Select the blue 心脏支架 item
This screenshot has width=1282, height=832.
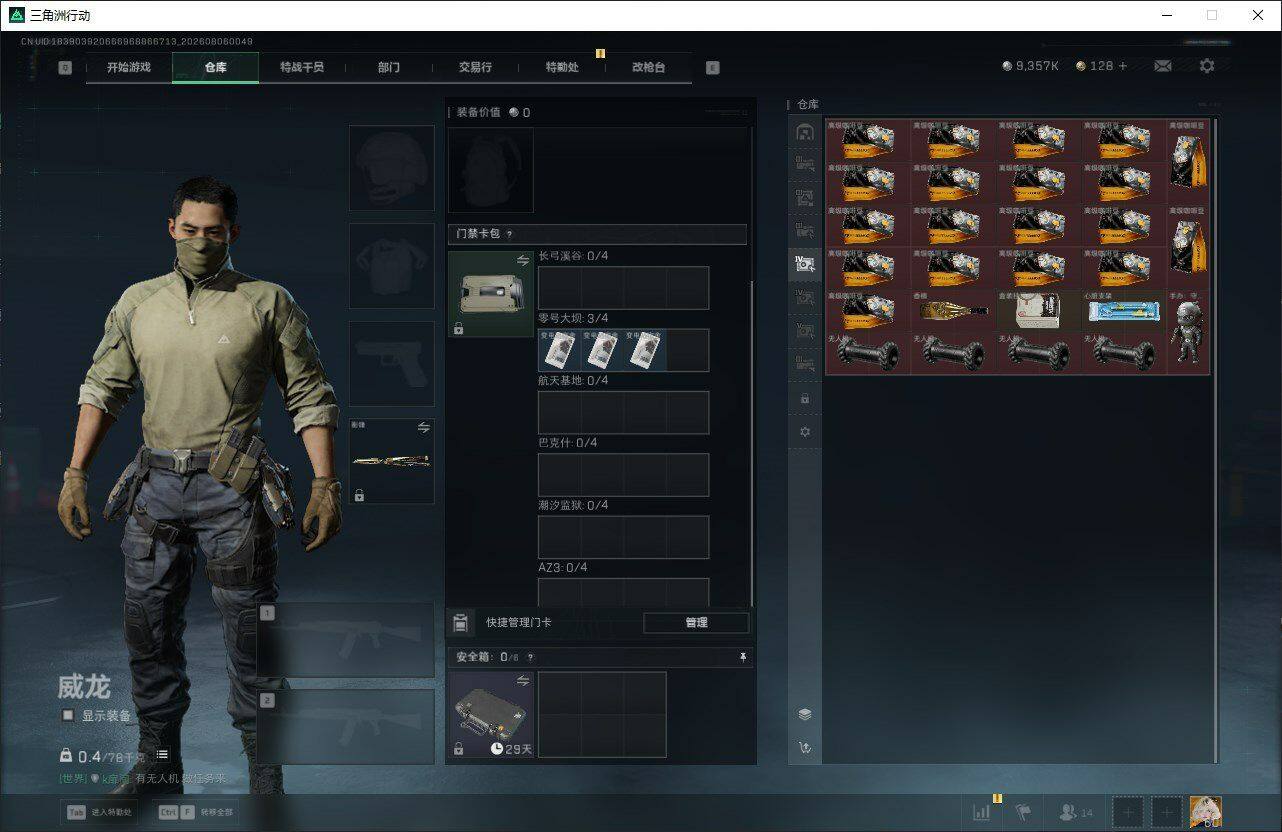click(x=1125, y=311)
